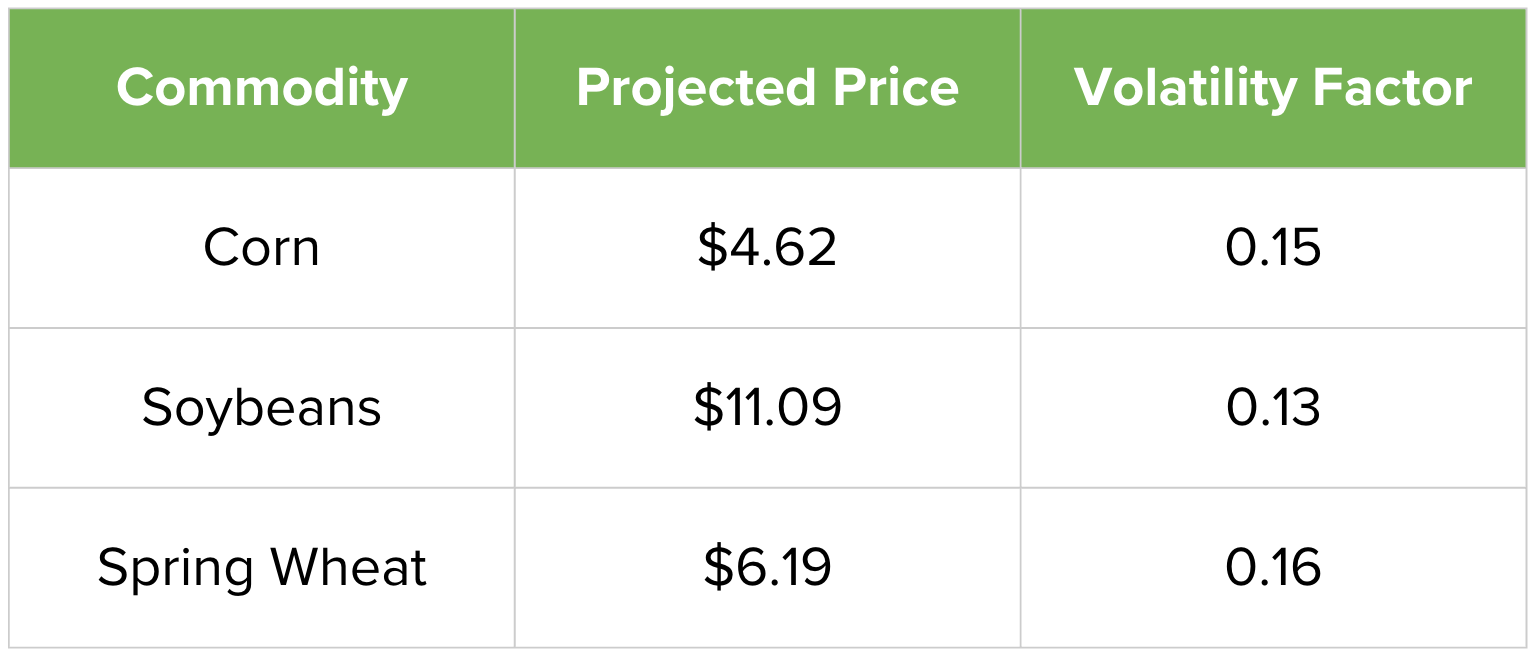This screenshot has width=1536, height=654.
Task: Click Corn's volatility factor 0.15
Action: (x=1273, y=248)
